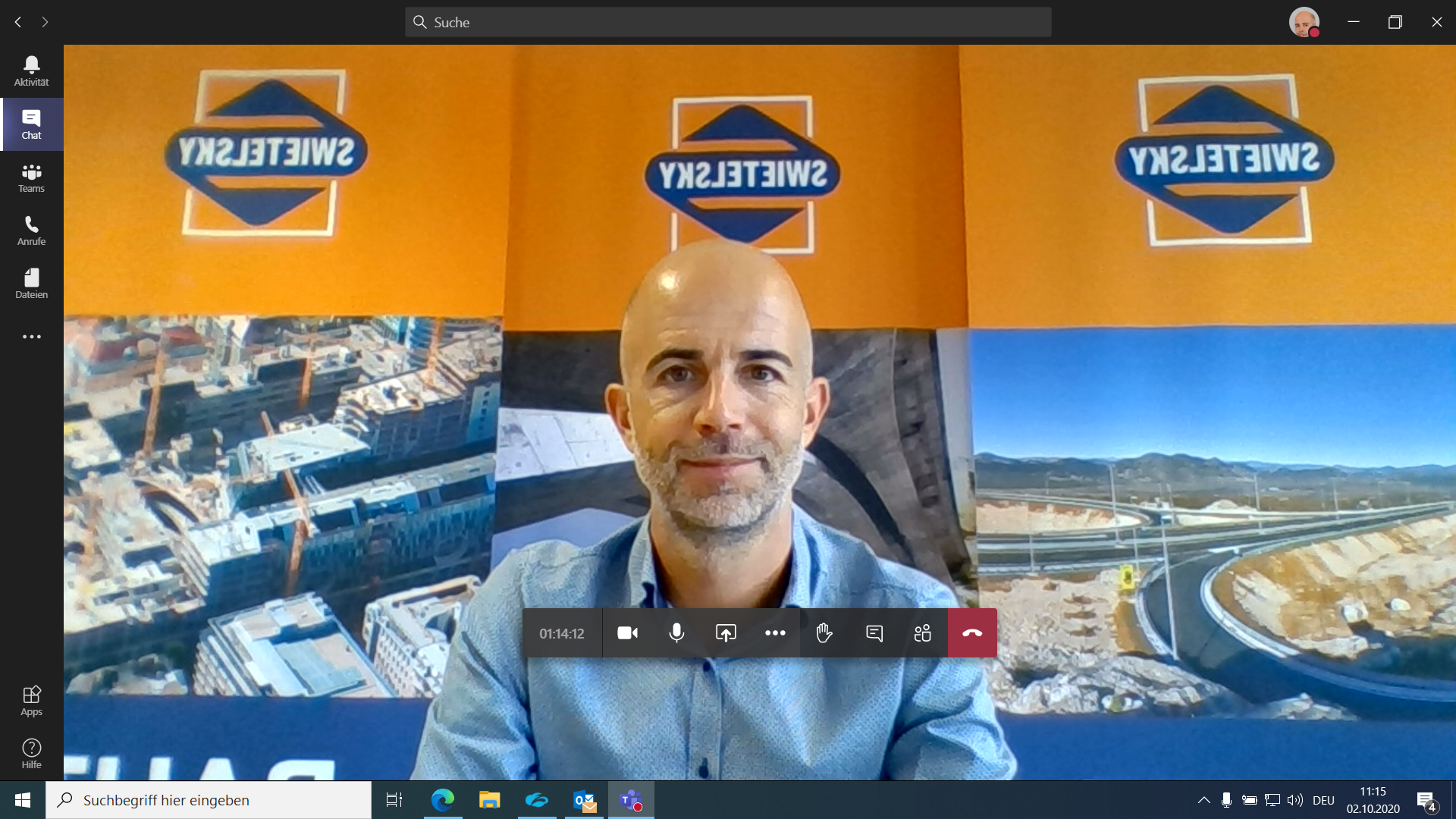Image resolution: width=1456 pixels, height=819 pixels.
Task: Go back with the navigation arrow
Action: [x=18, y=22]
